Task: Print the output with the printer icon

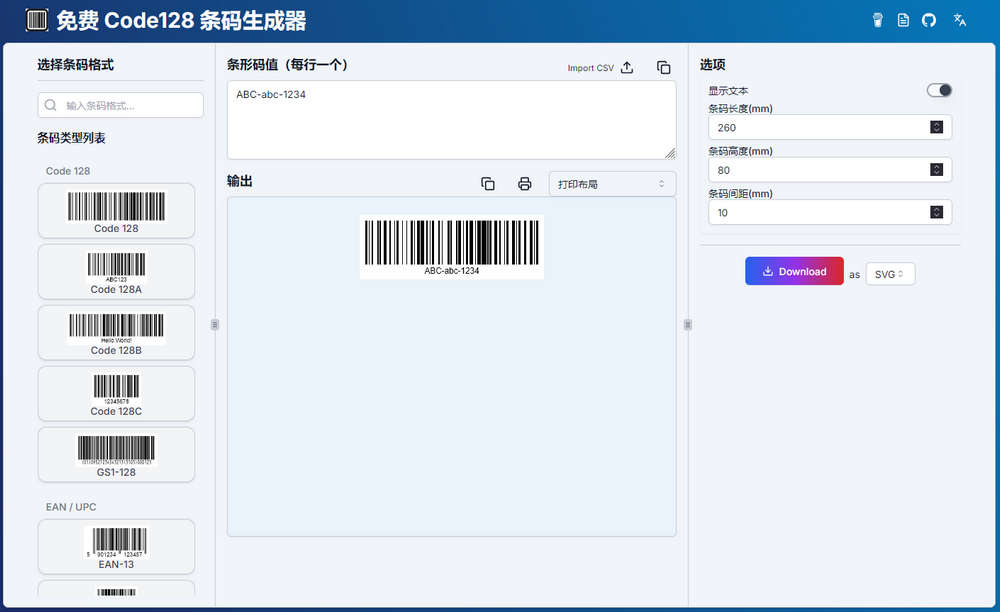Action: tap(525, 184)
